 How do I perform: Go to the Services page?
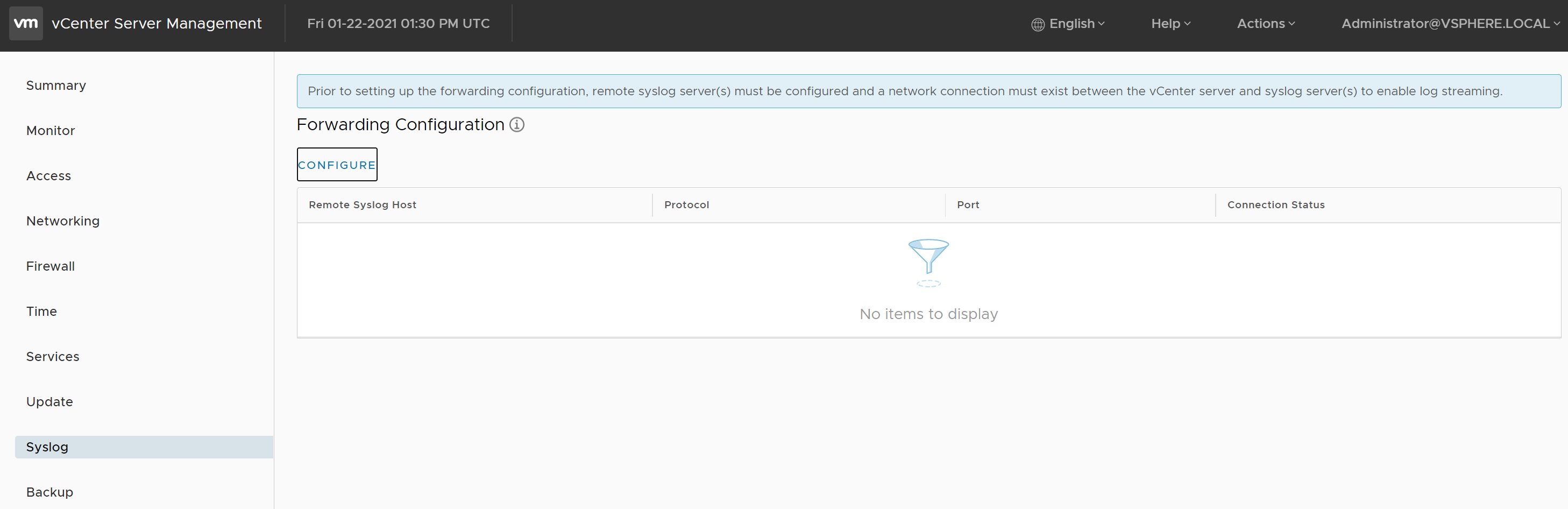[52, 356]
